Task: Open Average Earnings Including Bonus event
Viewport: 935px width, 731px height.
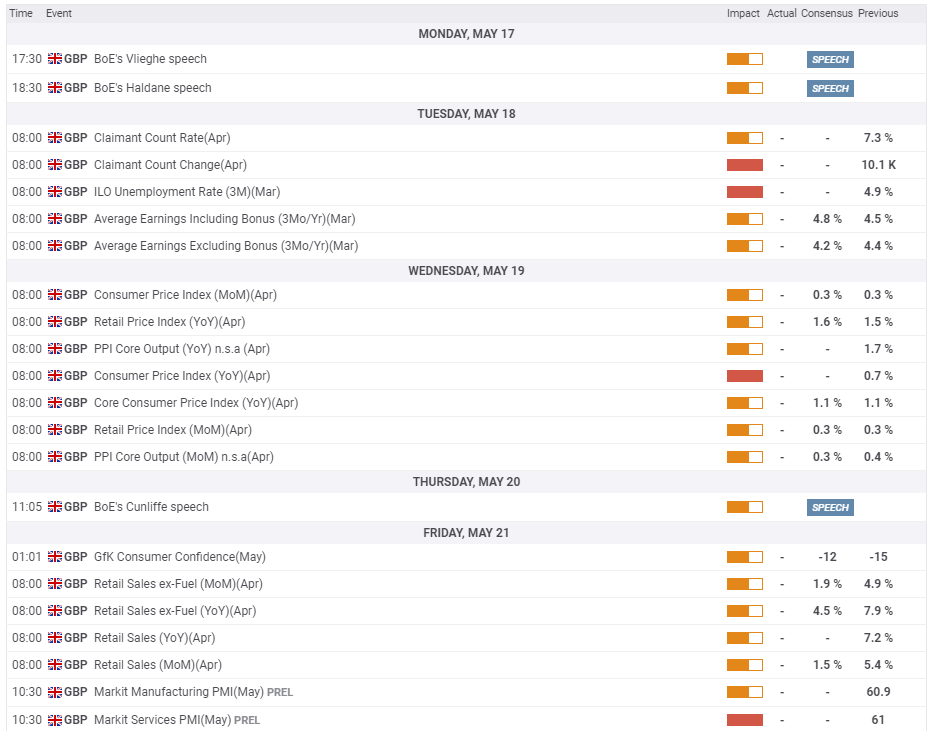Action: 224,219
